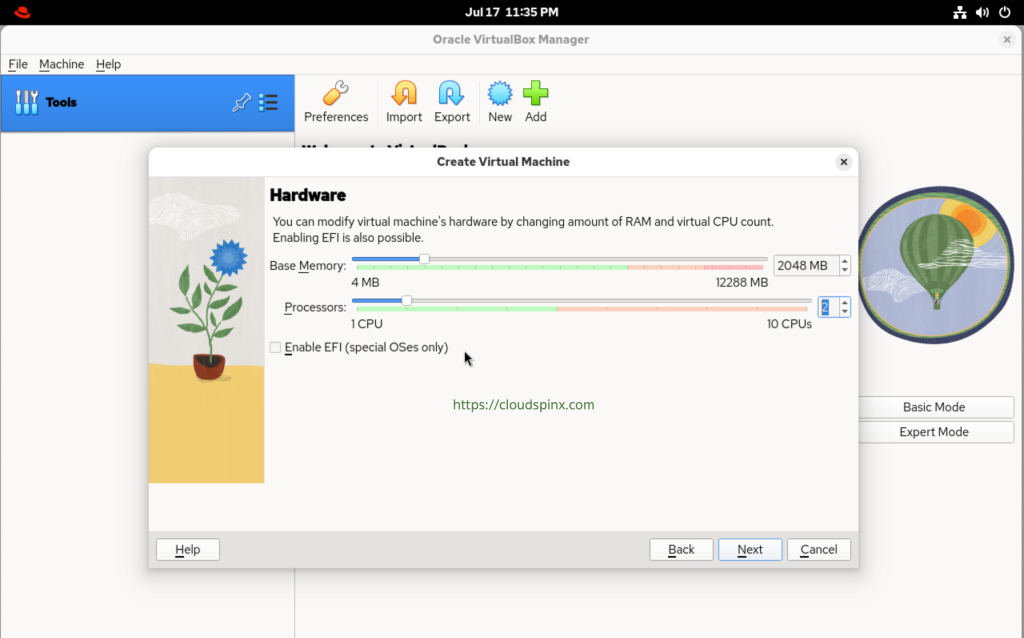Open the network status icon
The width and height of the screenshot is (1024, 638).
coord(959,12)
